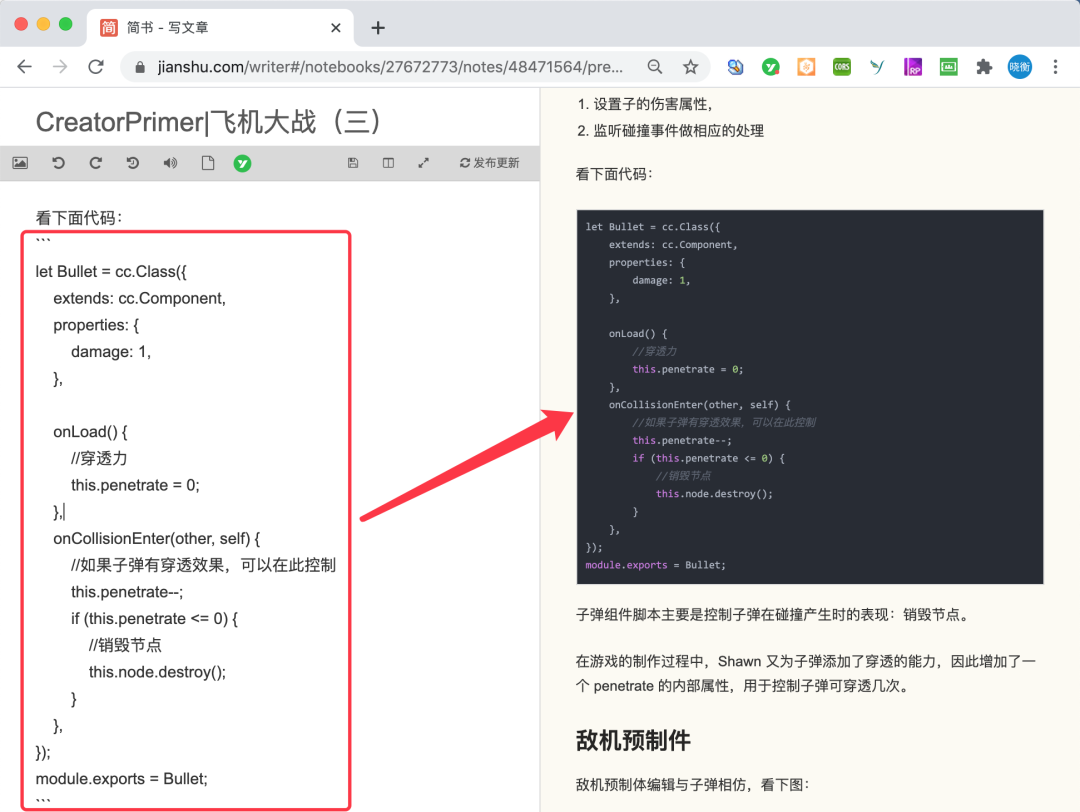Viewport: 1080px width, 812px height.
Task: Click the blank document icon in editor toolbar
Action: [207, 163]
